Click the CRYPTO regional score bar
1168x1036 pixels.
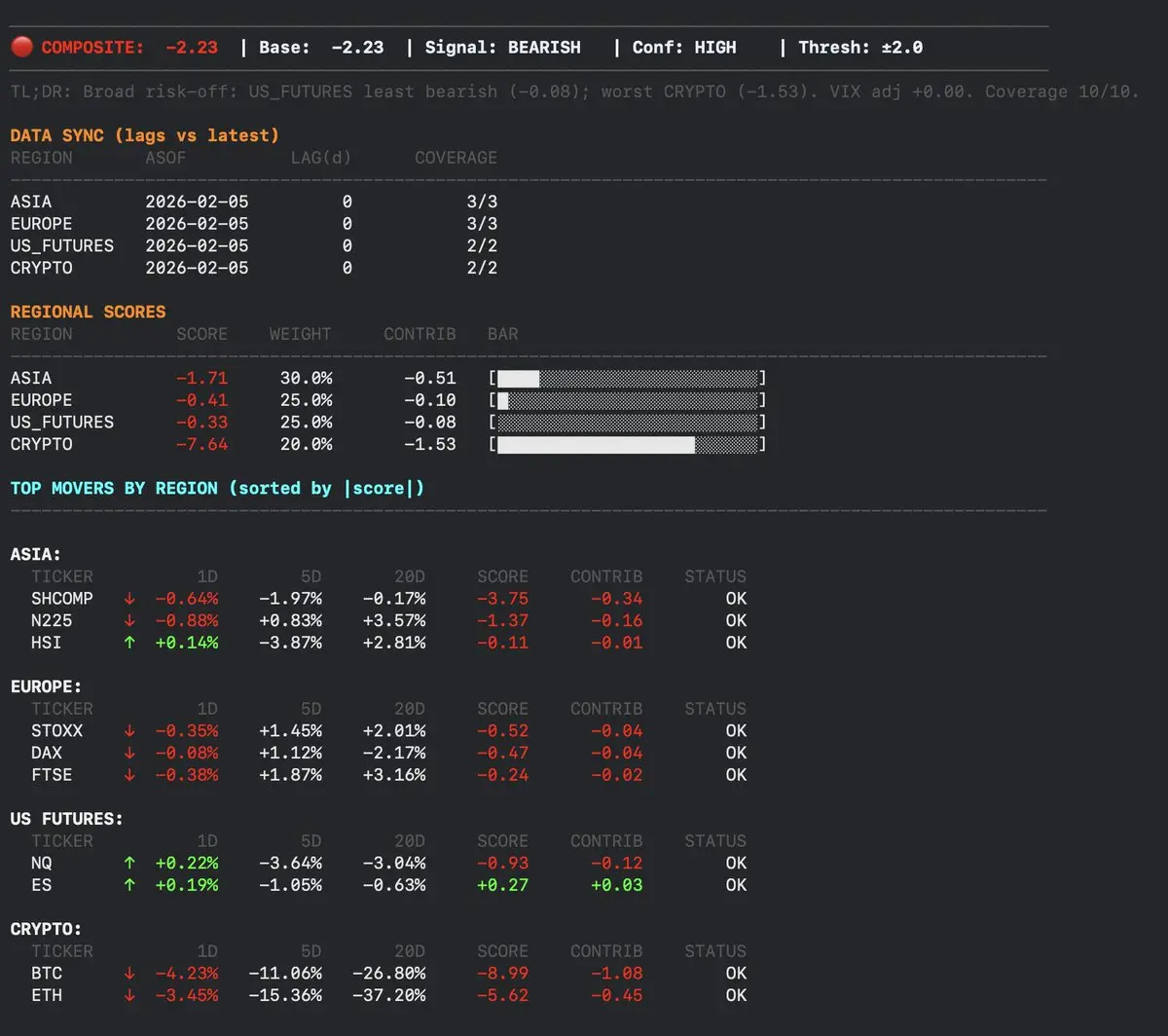(627, 445)
